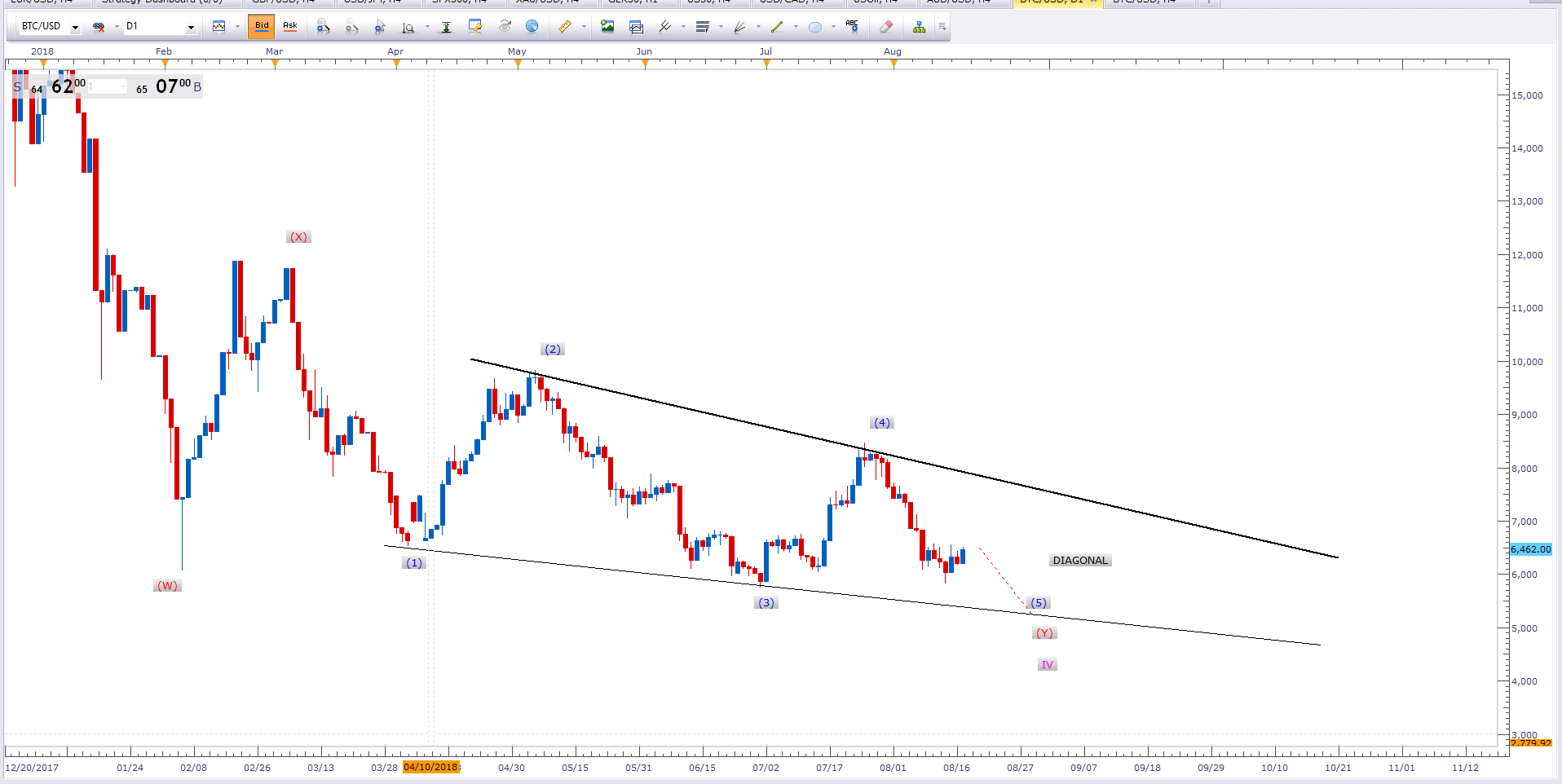Toggle the vertical autoscale icon

tap(446, 27)
